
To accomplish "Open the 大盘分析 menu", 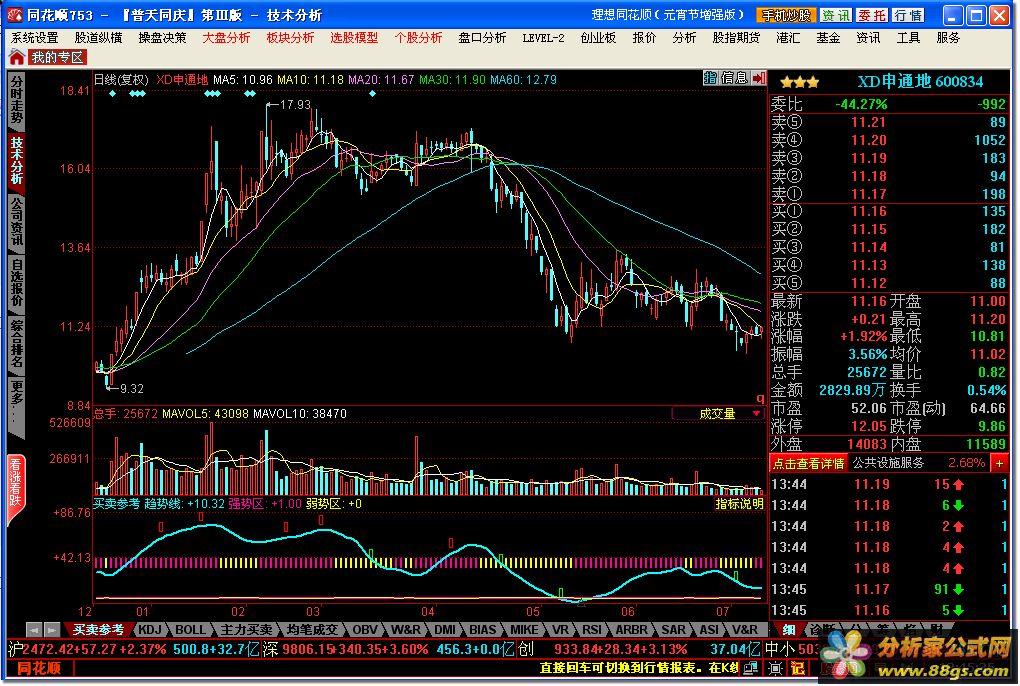I will [226, 38].
